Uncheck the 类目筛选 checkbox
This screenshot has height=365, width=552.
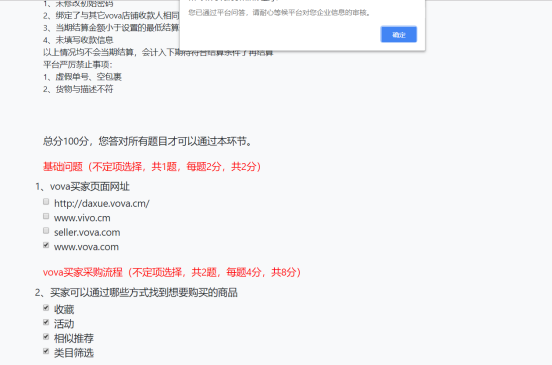pyautogui.click(x=46, y=351)
